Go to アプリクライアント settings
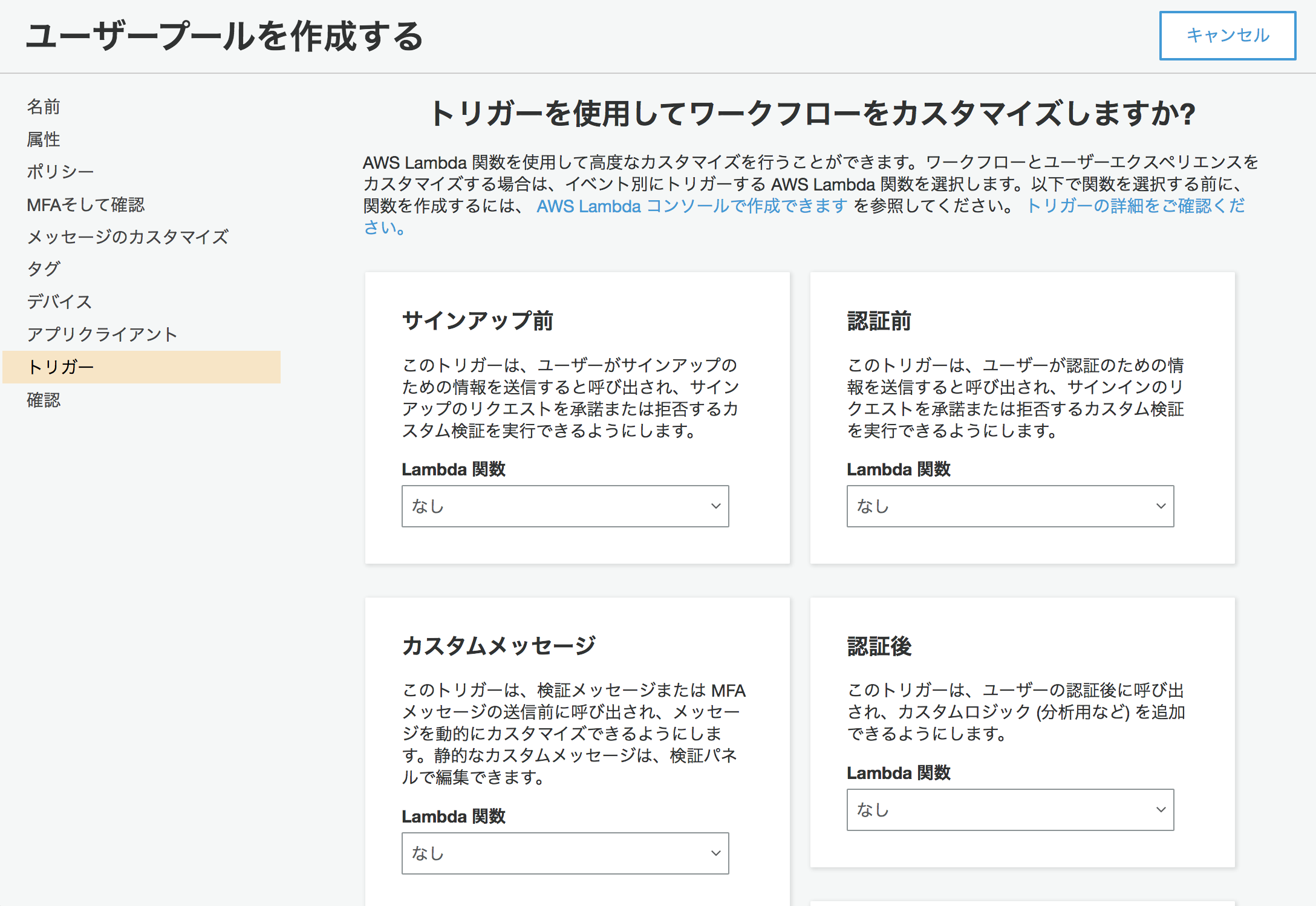 [102, 334]
